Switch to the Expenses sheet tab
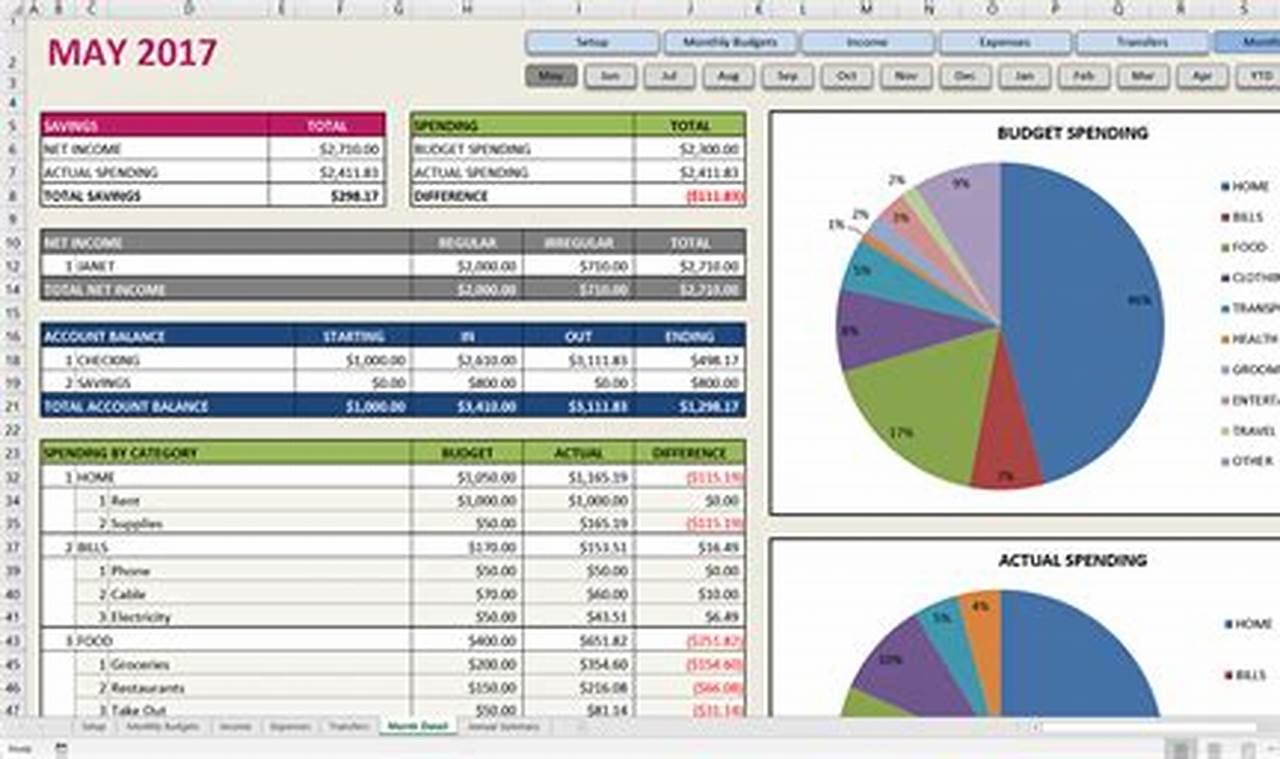This screenshot has height=759, width=1280. pos(290,727)
